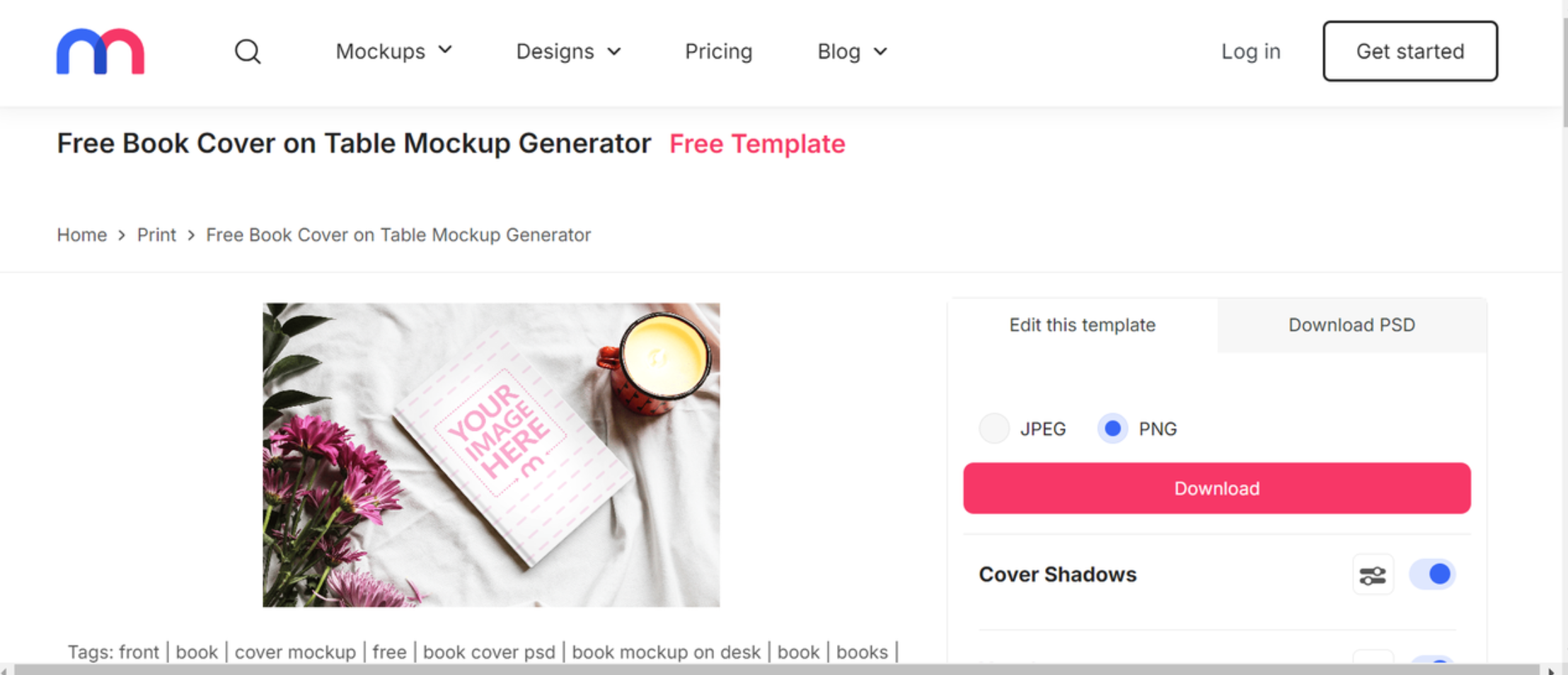The width and height of the screenshot is (1568, 675).
Task: Toggle Cover Shadows switch off
Action: [x=1432, y=575]
